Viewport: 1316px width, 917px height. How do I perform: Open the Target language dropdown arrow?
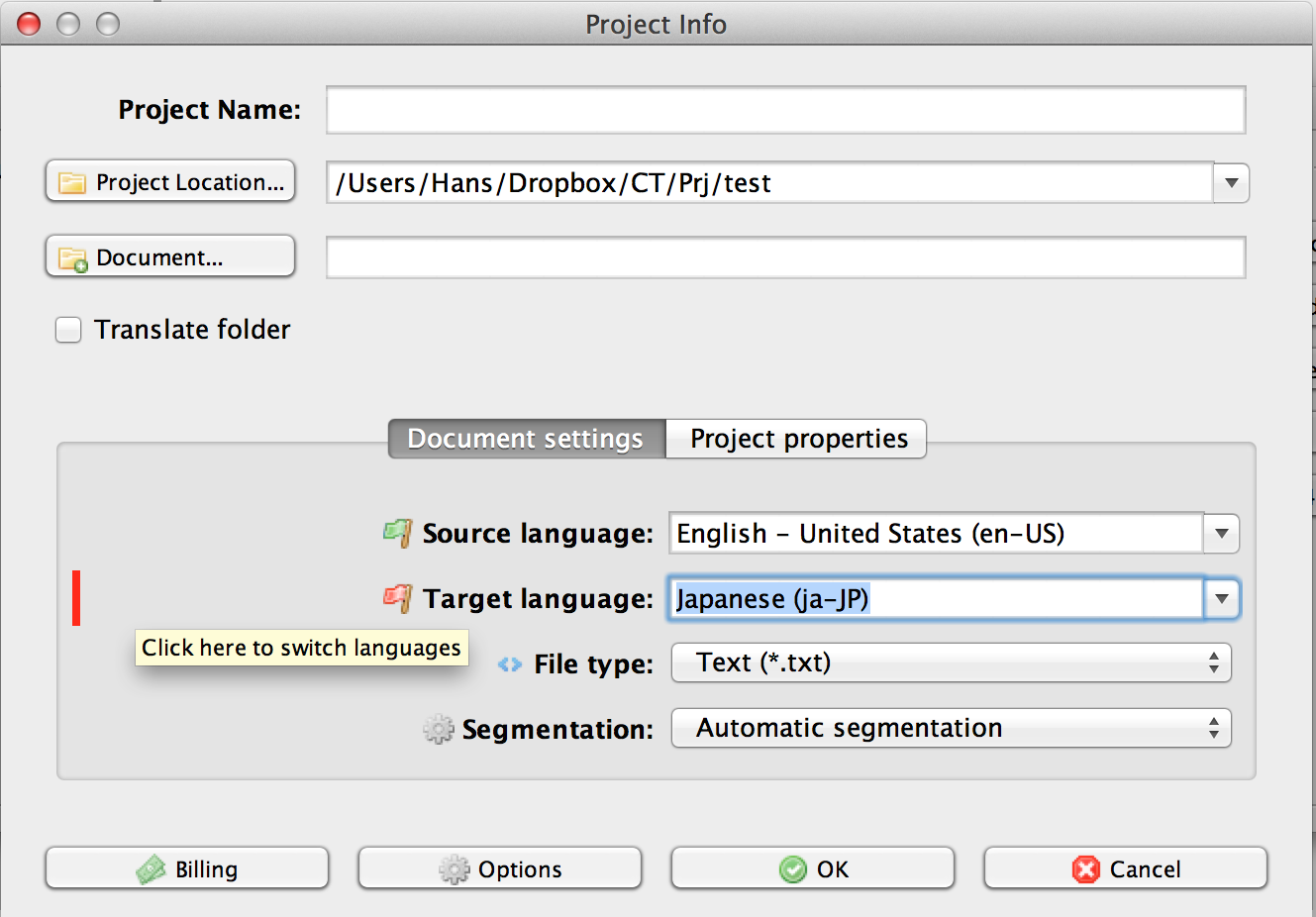(1222, 599)
